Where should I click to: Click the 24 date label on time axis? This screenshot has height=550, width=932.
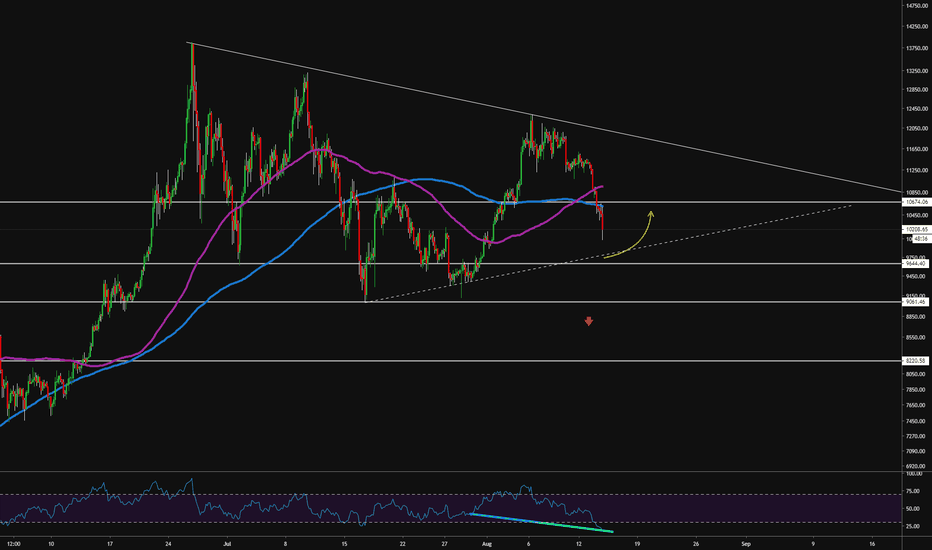click(168, 543)
